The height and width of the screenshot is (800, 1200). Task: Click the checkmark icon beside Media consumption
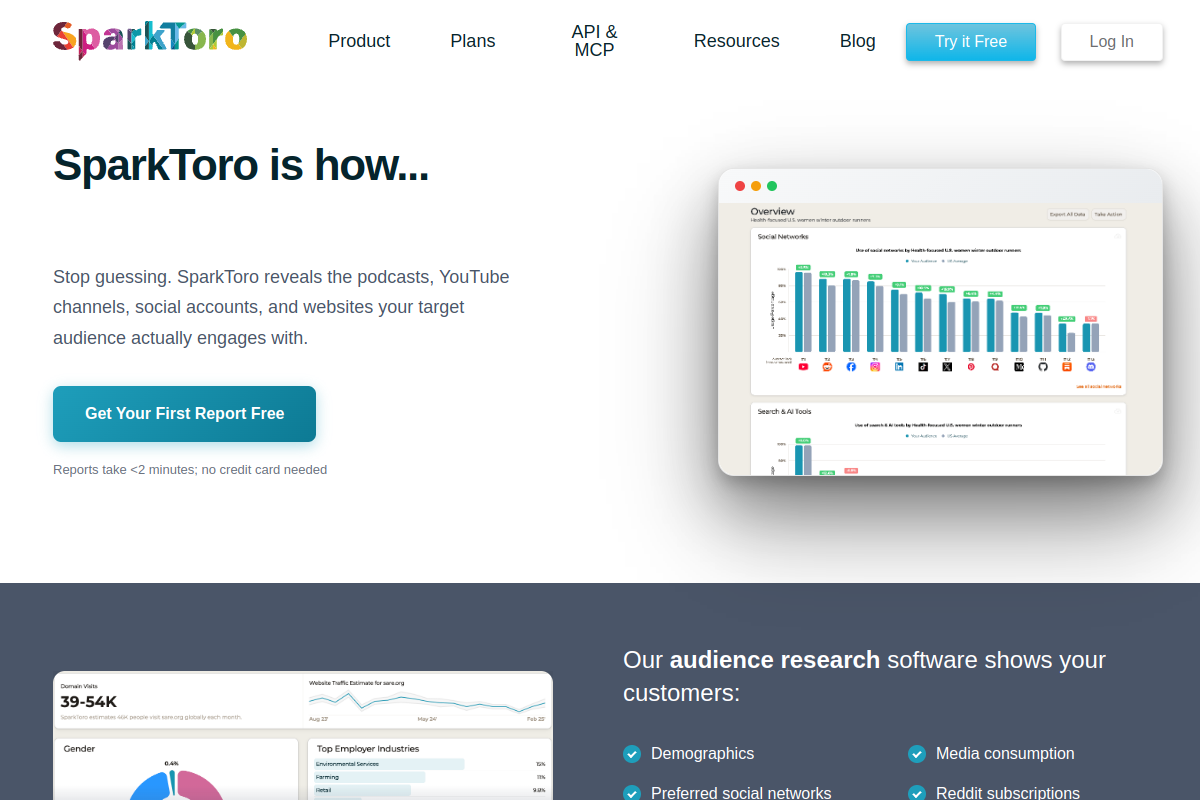click(917, 754)
